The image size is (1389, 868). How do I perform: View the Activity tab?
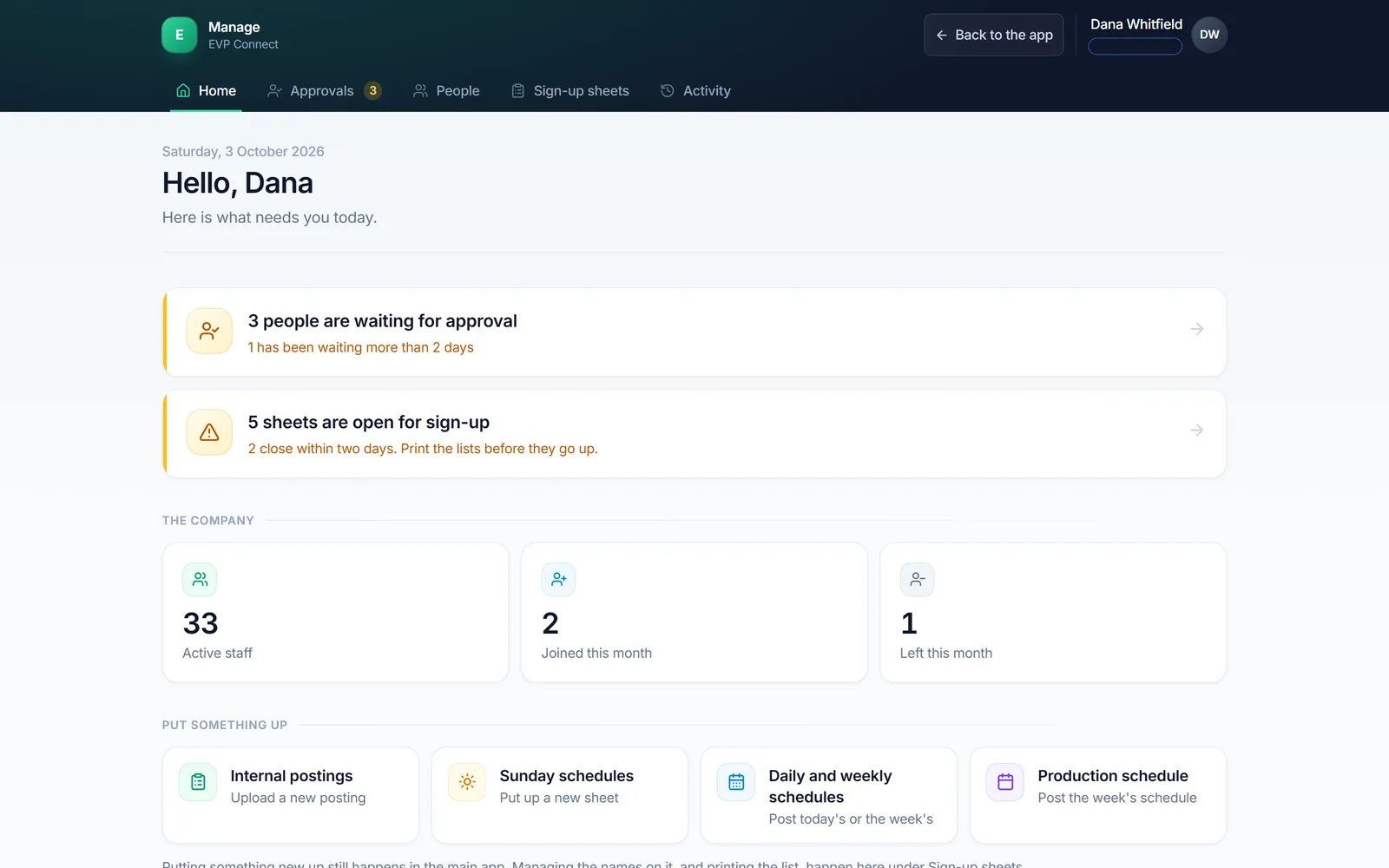695,90
